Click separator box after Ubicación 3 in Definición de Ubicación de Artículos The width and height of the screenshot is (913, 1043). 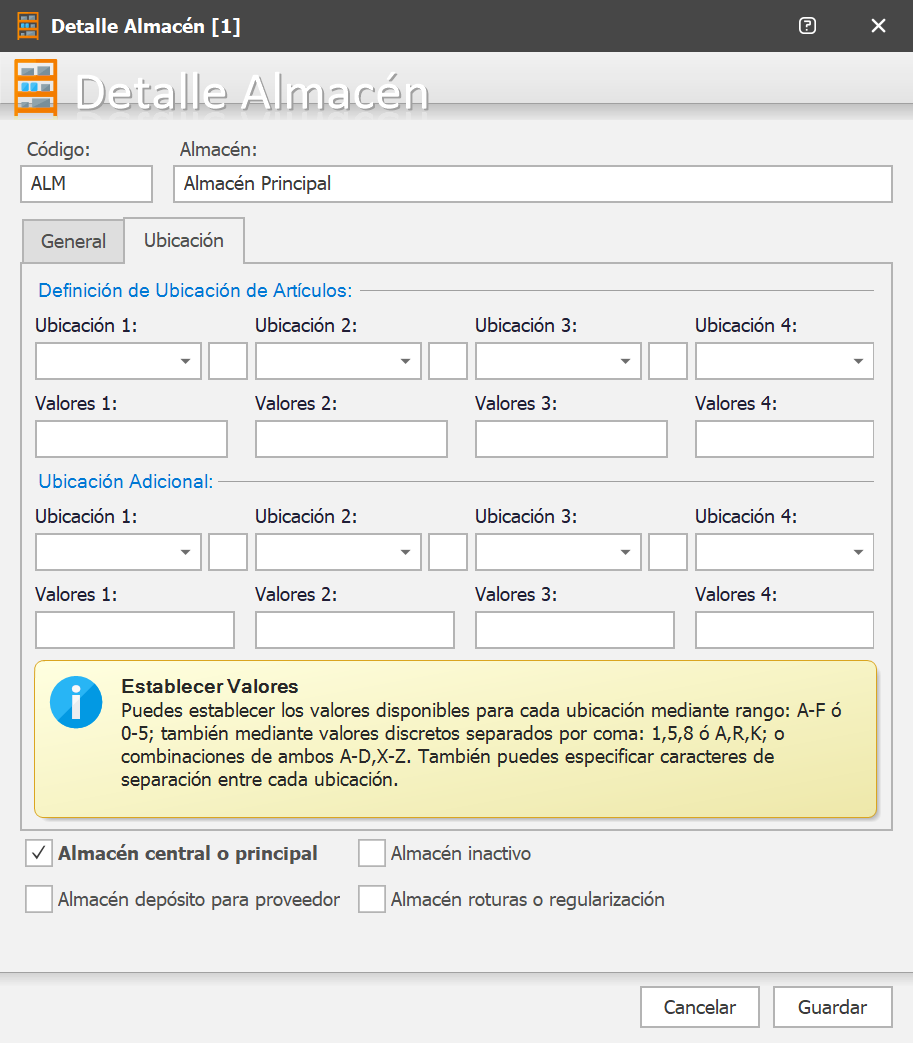tap(668, 361)
